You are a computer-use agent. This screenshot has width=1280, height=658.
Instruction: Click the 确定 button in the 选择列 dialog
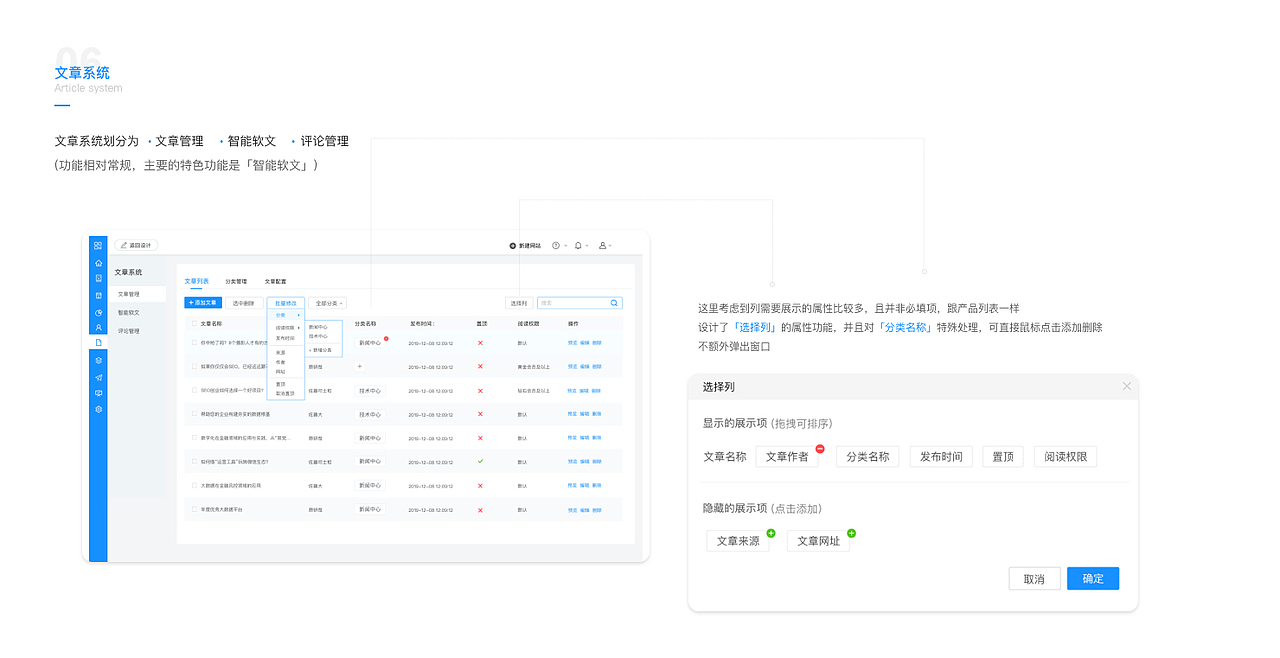[1092, 578]
